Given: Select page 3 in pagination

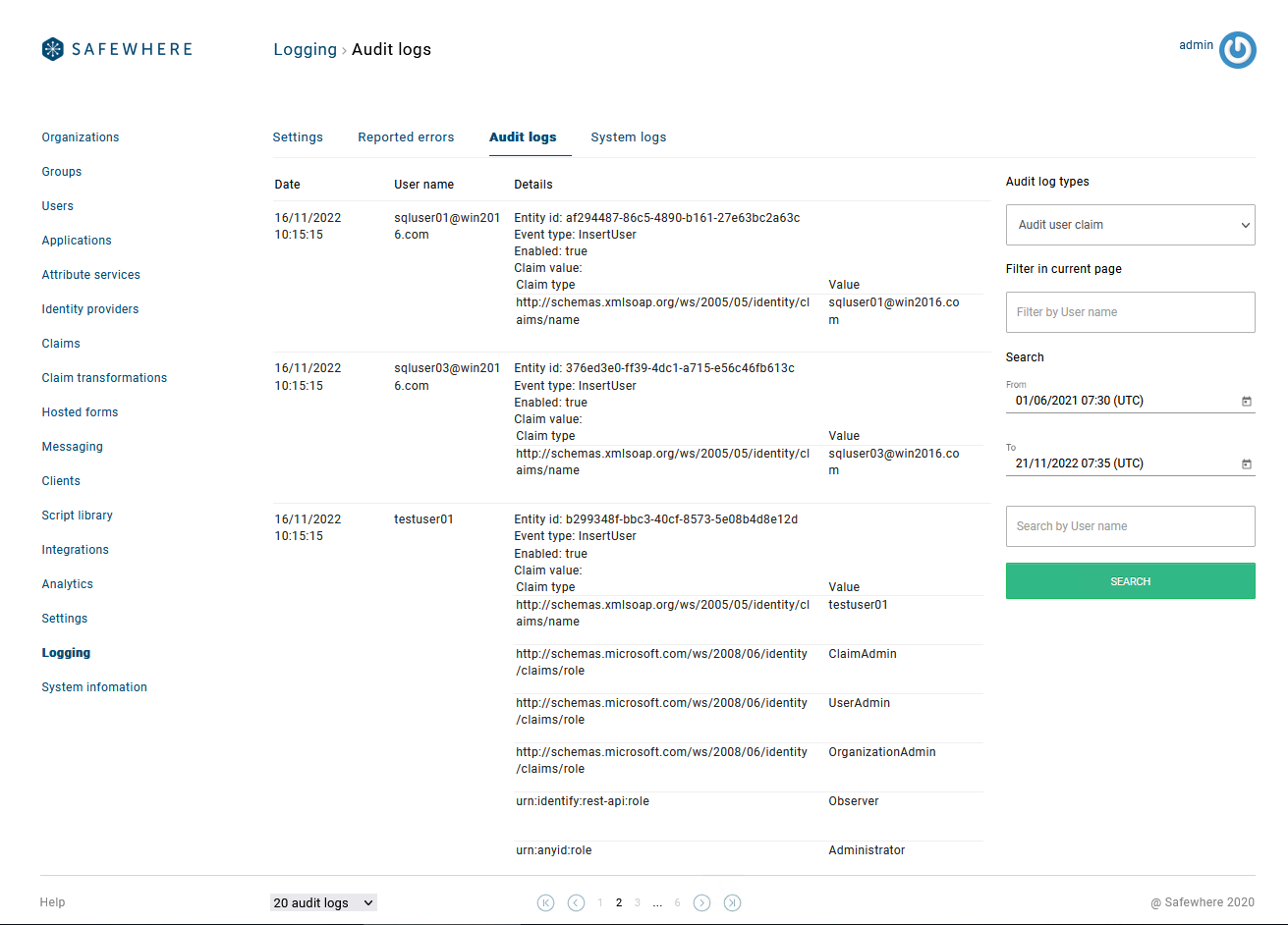Looking at the screenshot, I should pyautogui.click(x=638, y=902).
